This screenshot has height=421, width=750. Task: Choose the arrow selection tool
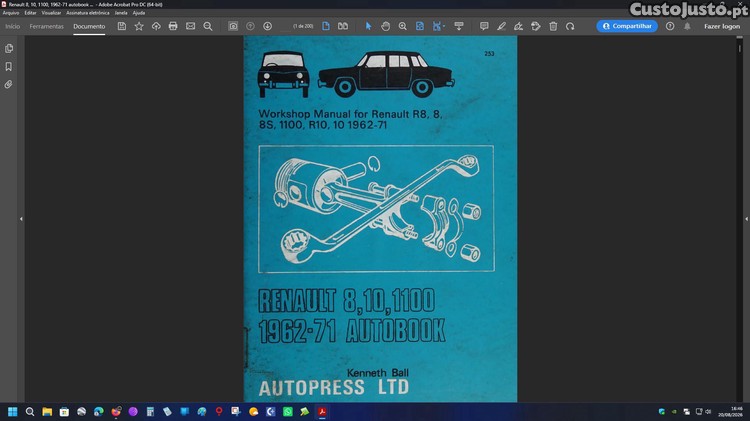point(368,26)
